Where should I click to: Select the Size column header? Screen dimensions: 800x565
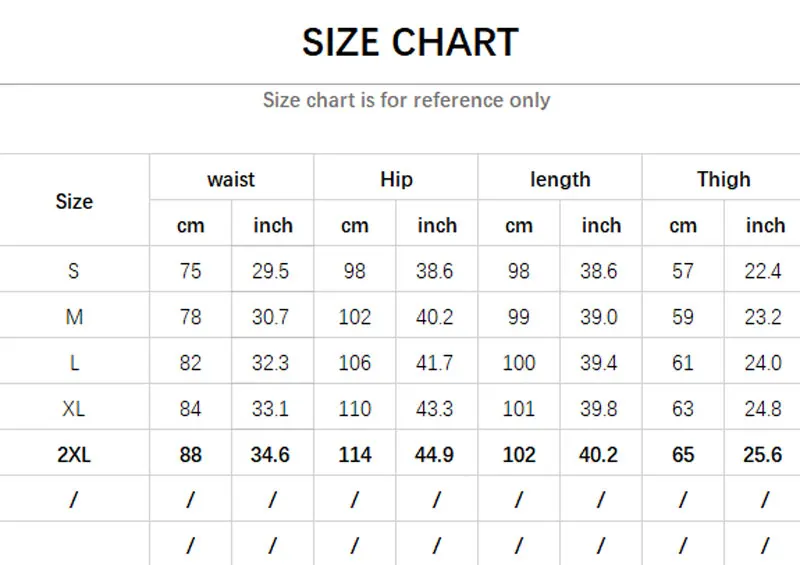click(x=74, y=201)
